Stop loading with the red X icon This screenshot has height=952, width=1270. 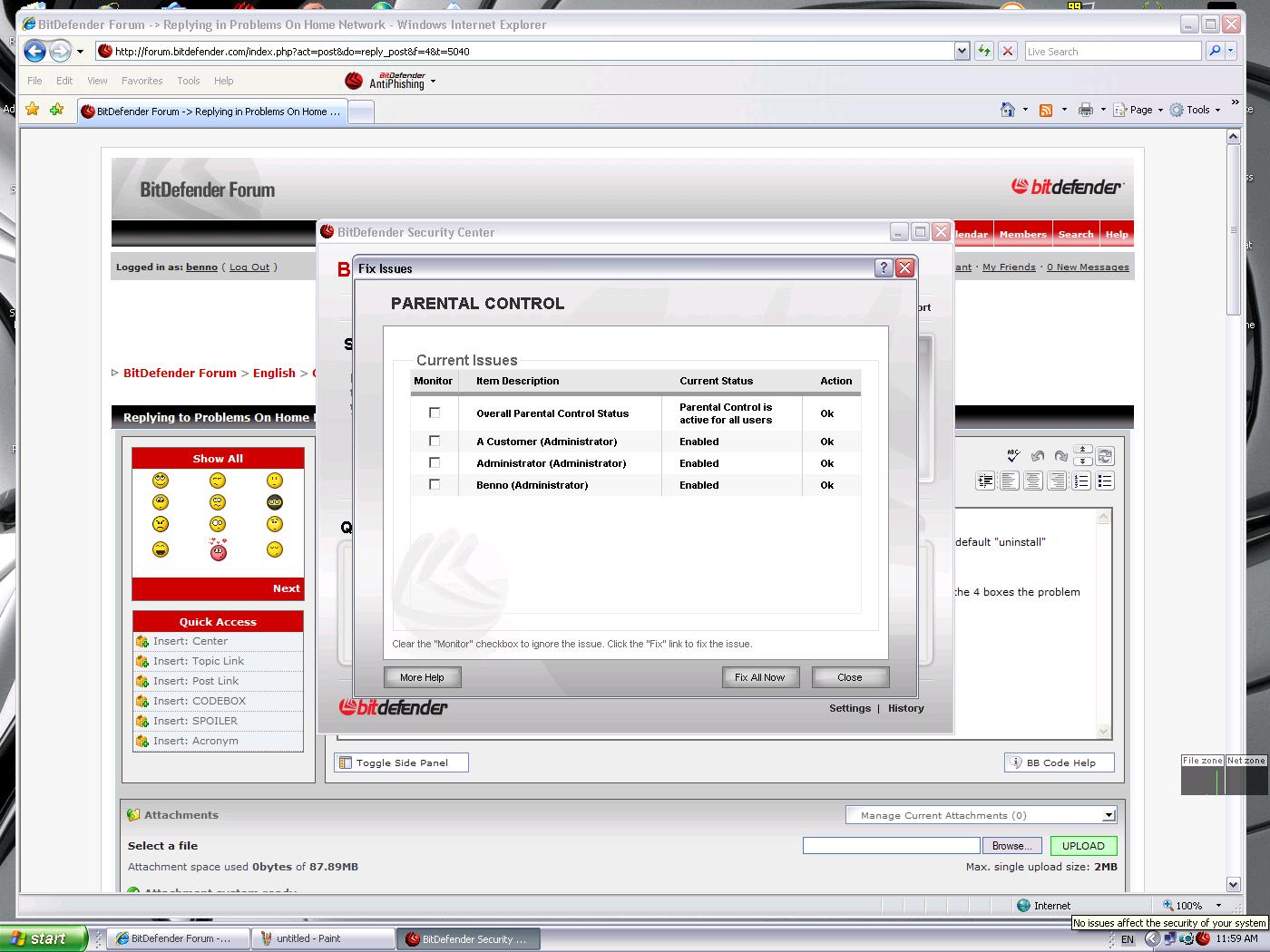point(1007,52)
